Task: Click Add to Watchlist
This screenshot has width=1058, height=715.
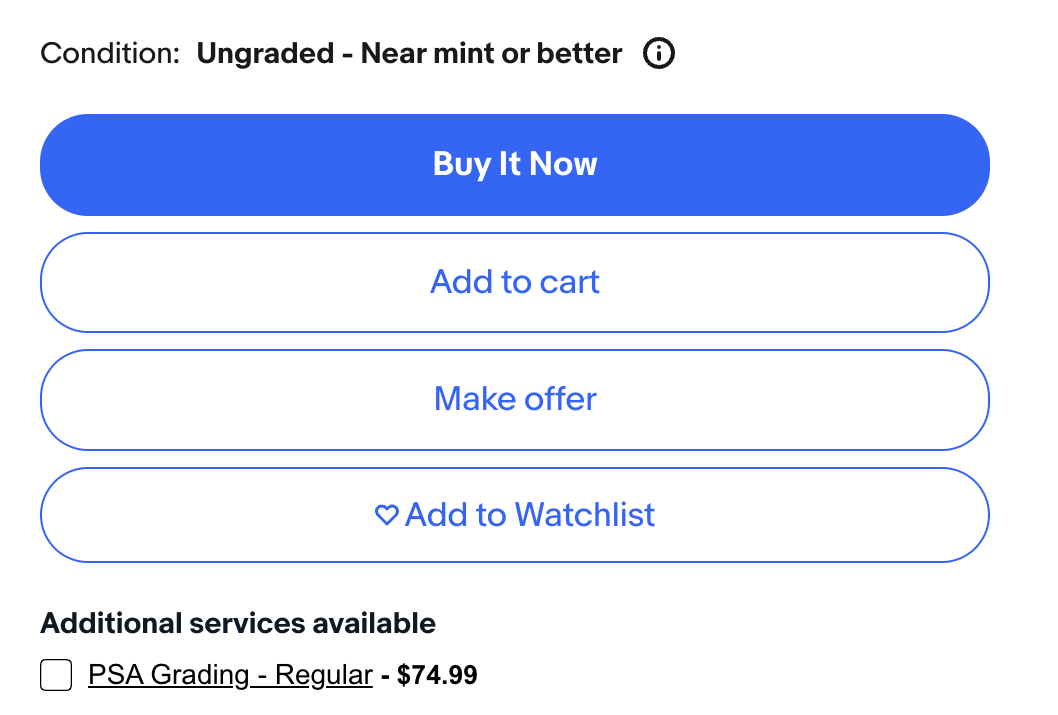Action: pyautogui.click(x=514, y=516)
